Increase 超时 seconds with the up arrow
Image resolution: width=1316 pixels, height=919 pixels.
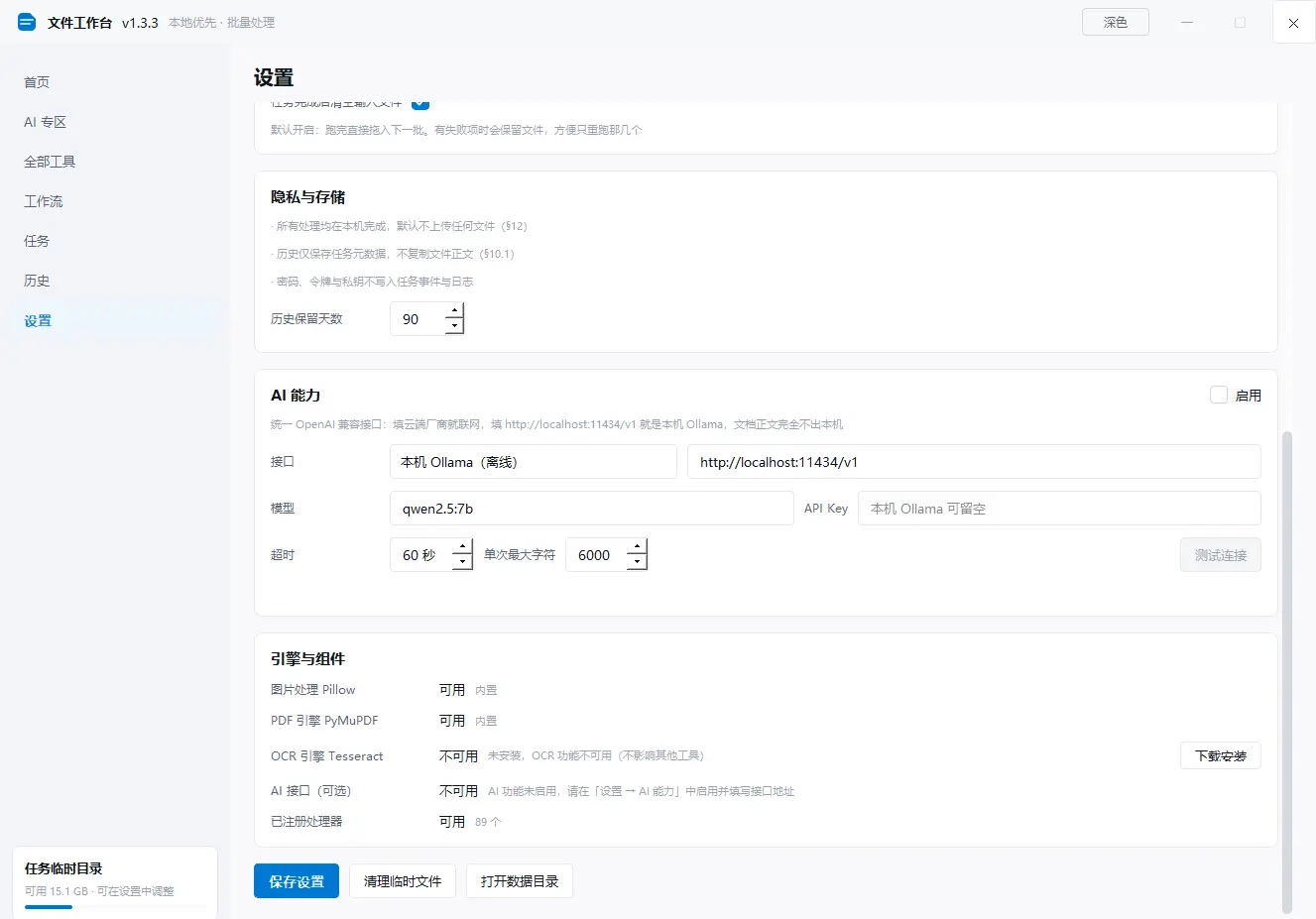[462, 547]
